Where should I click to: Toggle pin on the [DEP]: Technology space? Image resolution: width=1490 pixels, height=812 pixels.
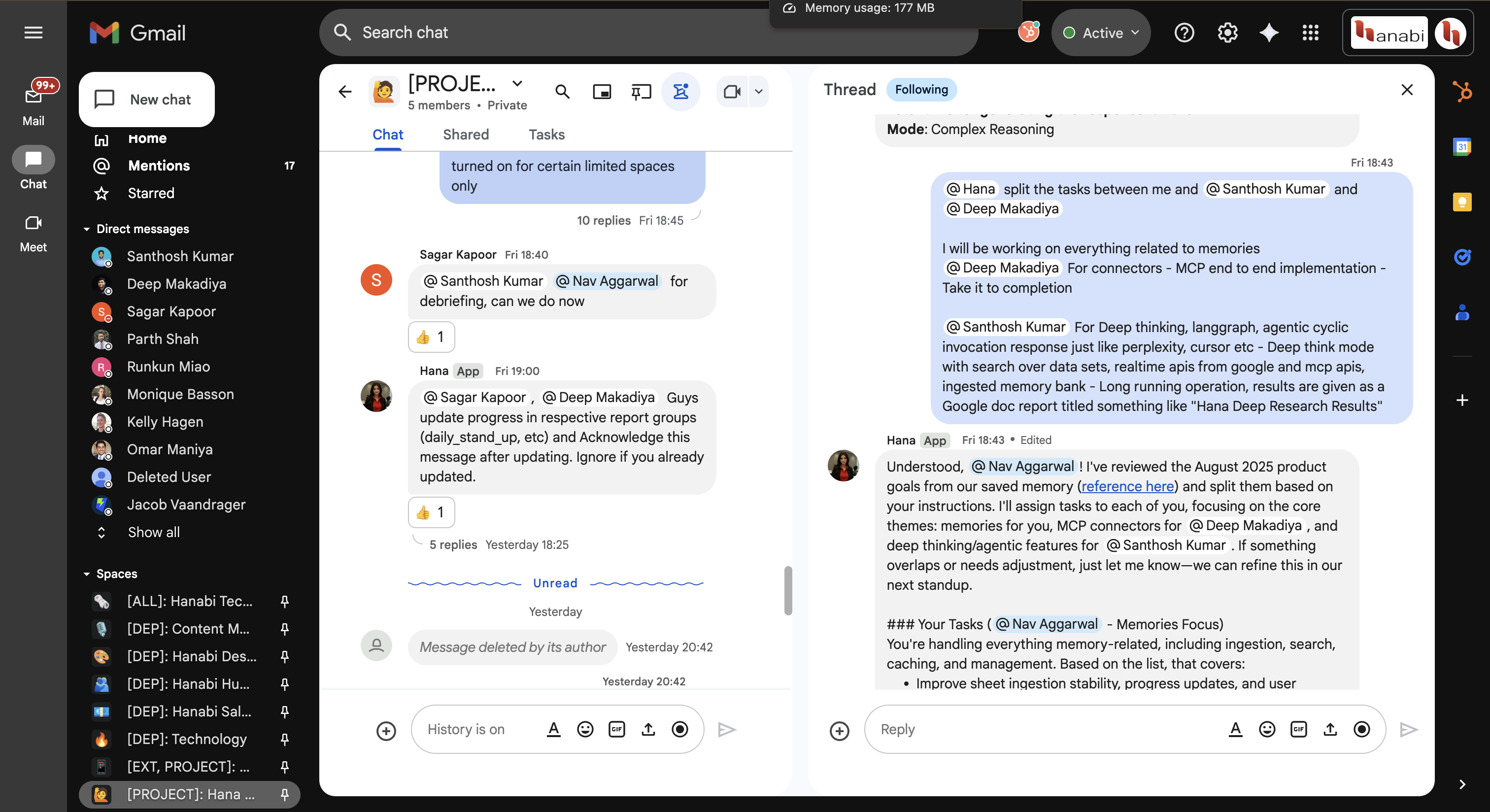point(285,739)
